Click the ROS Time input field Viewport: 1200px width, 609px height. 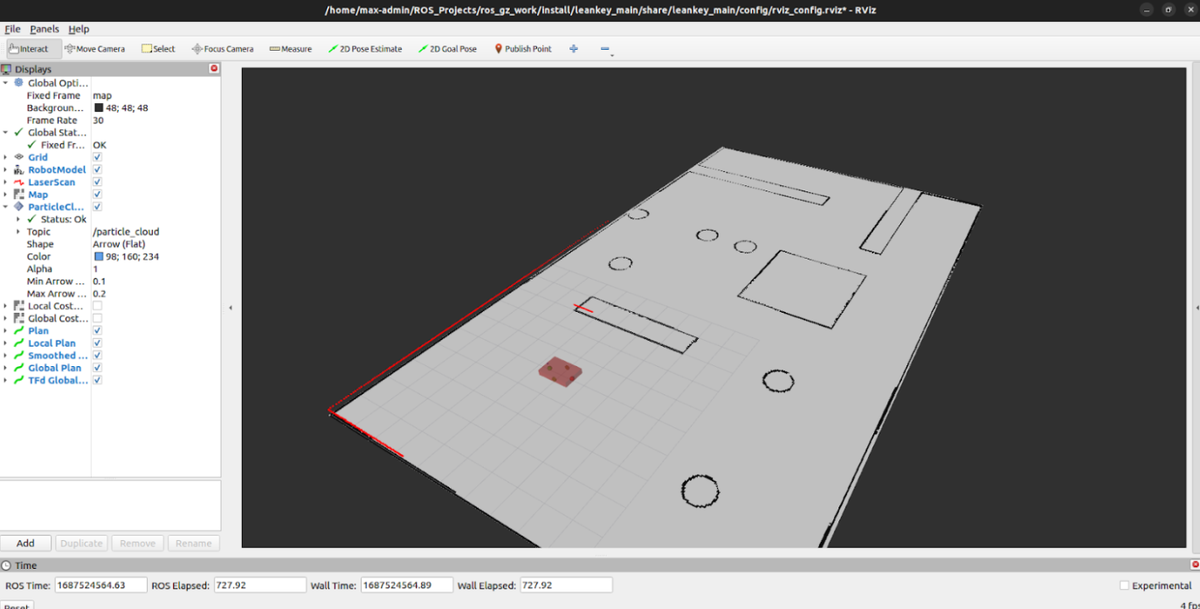coord(99,585)
